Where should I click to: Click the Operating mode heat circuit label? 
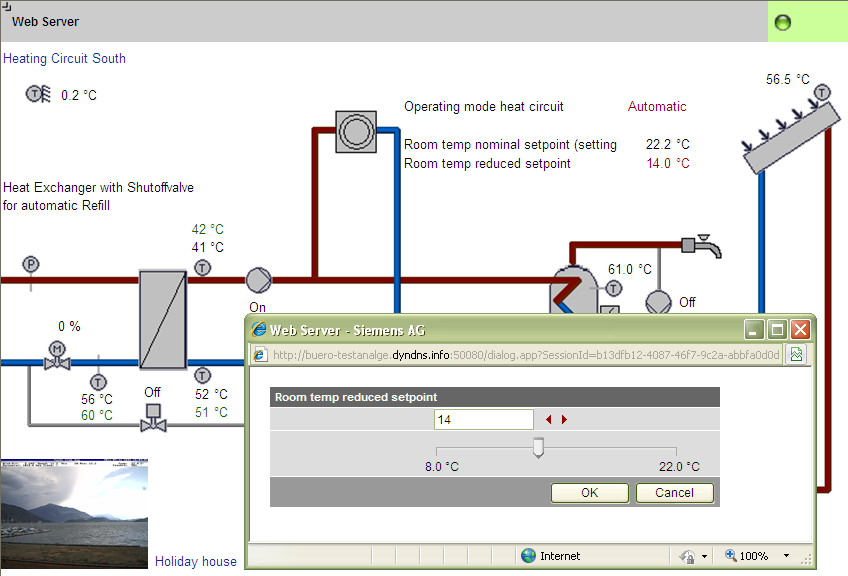pos(483,107)
